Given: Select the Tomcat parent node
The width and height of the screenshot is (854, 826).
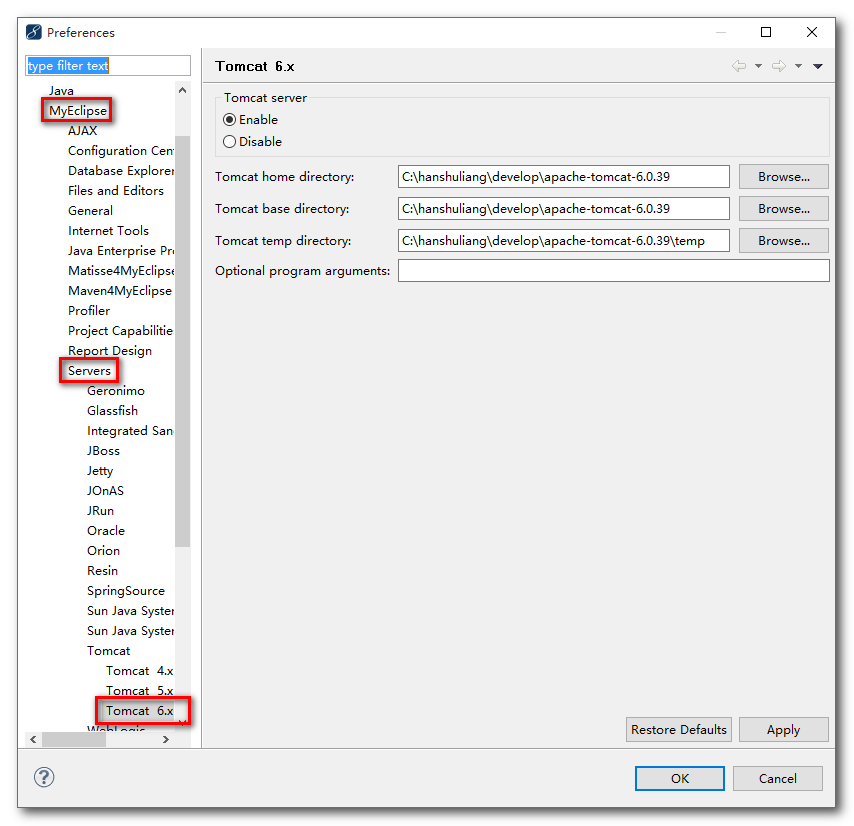Looking at the screenshot, I should pos(108,651).
